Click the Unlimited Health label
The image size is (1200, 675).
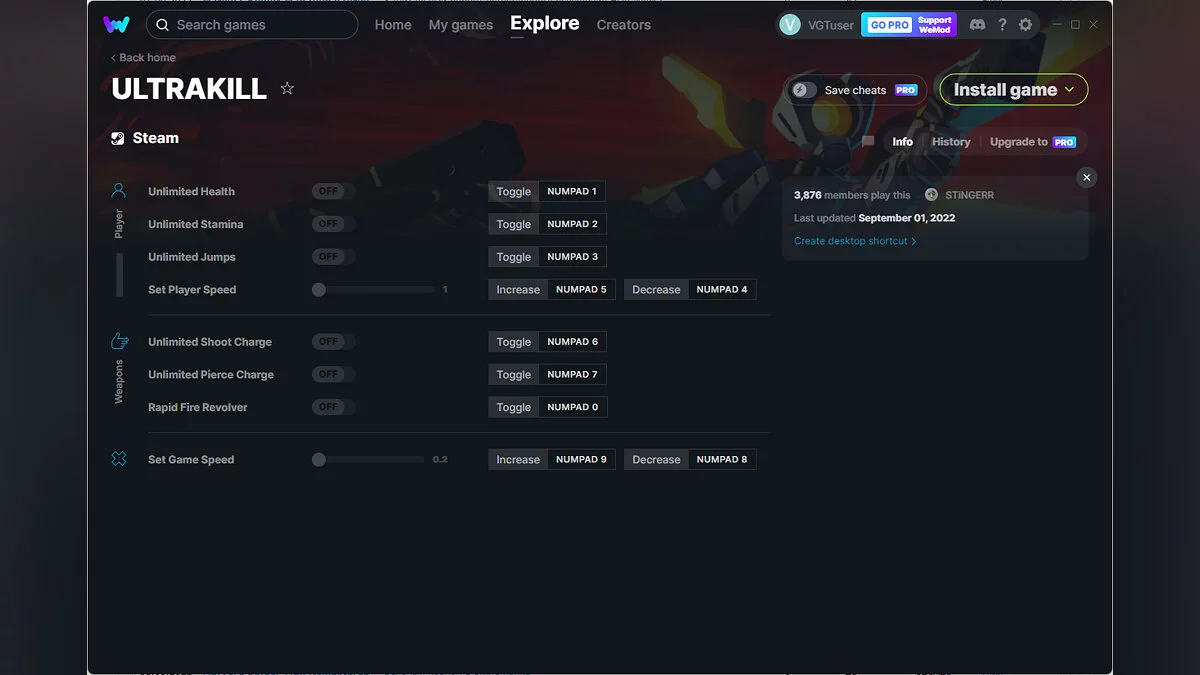click(192, 191)
